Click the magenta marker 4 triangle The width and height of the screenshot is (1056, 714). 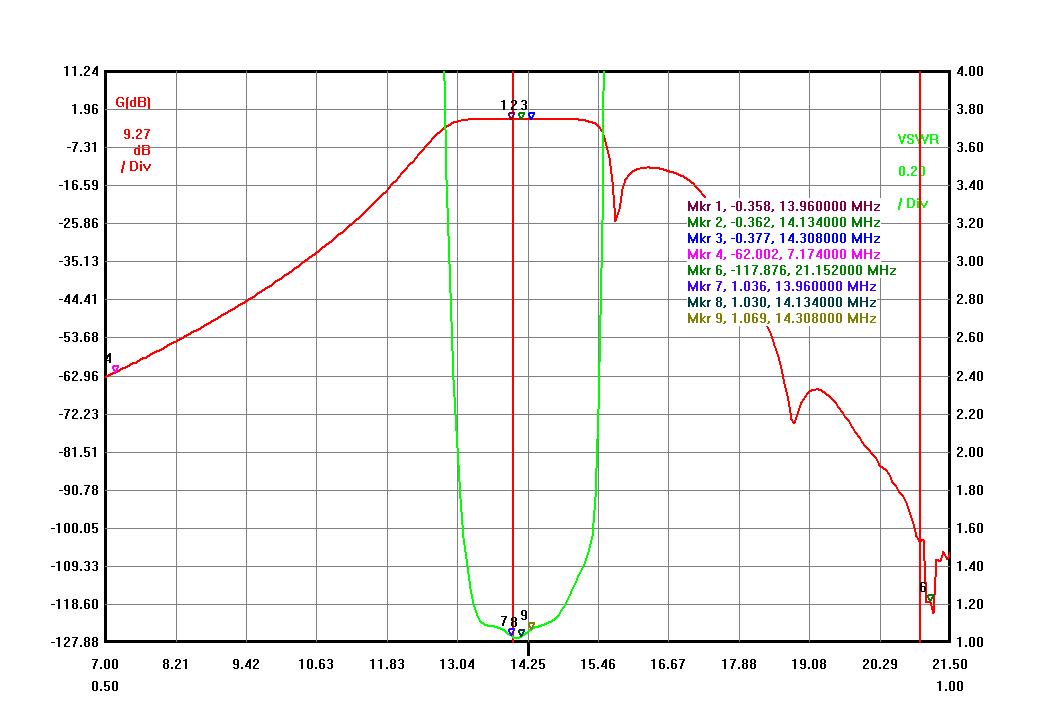coord(115,369)
